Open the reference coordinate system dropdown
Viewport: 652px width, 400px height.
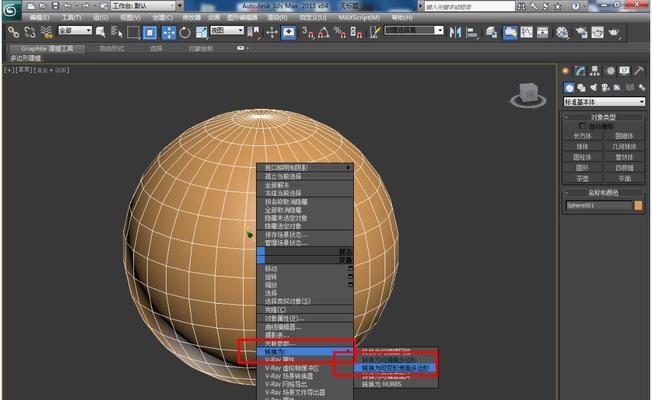pyautogui.click(x=227, y=30)
